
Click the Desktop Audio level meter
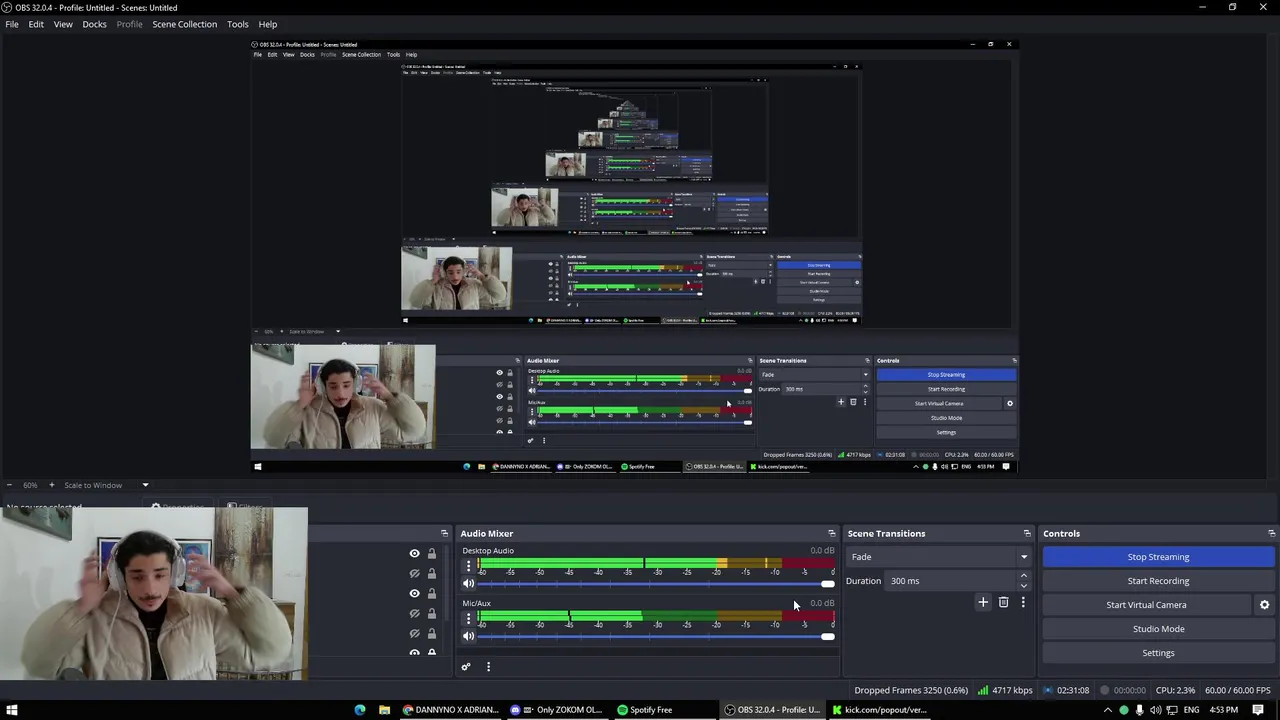pyautogui.click(x=656, y=564)
